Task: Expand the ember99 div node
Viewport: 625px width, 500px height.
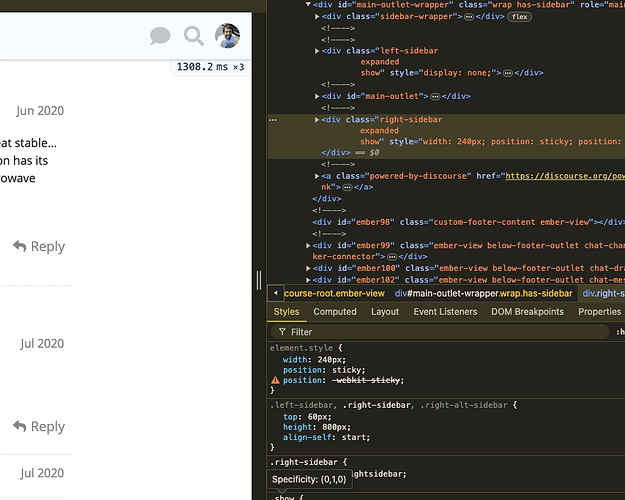Action: pos(308,246)
